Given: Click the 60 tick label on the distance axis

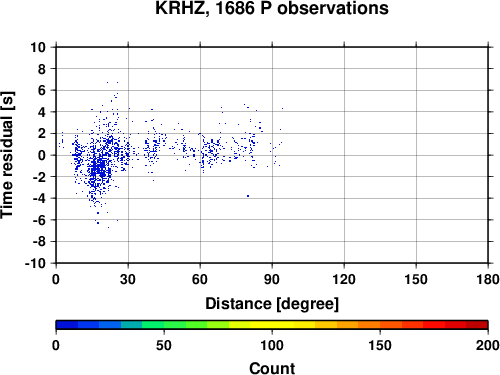Looking at the screenshot, I should point(200,279).
